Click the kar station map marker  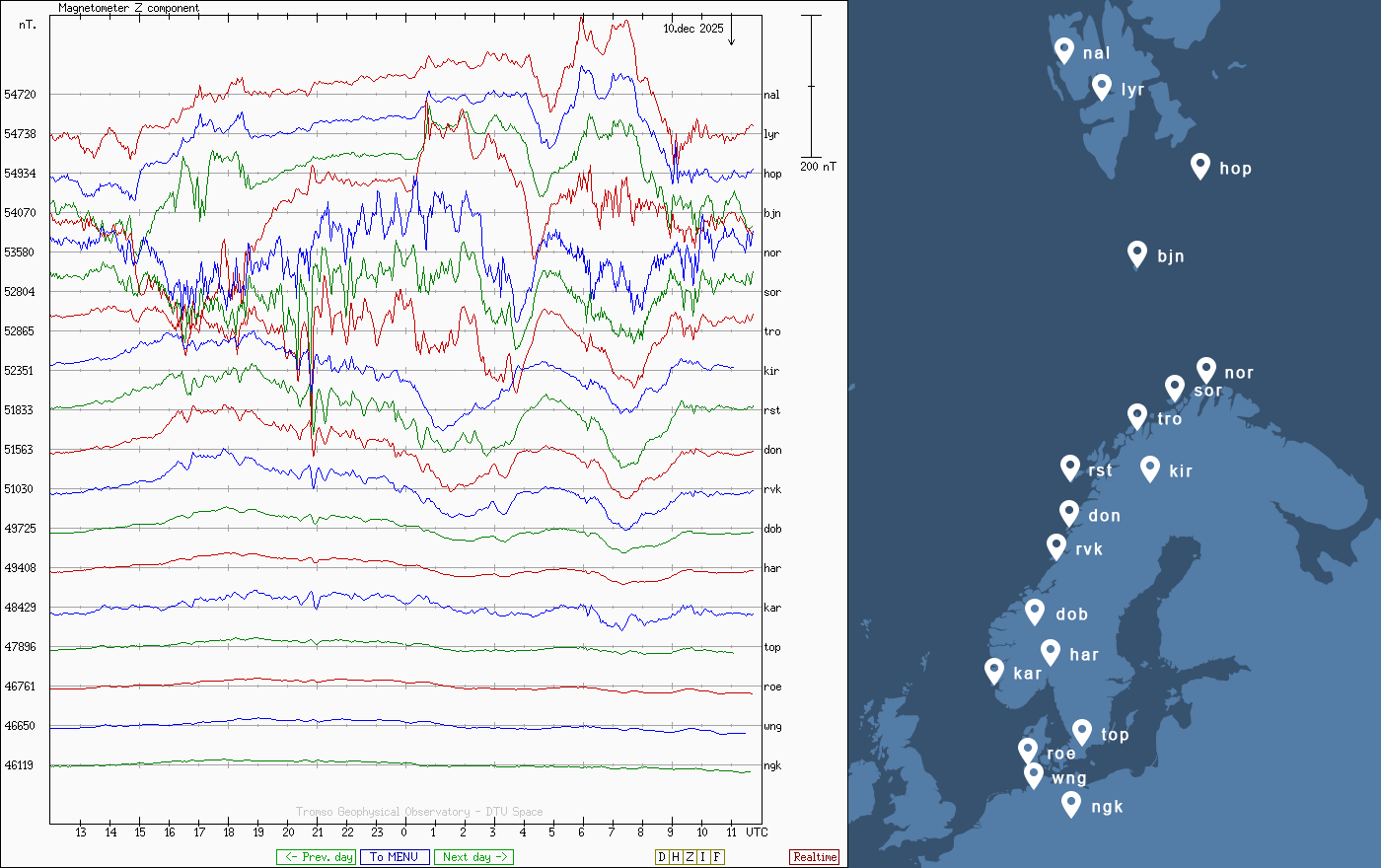pyautogui.click(x=994, y=671)
